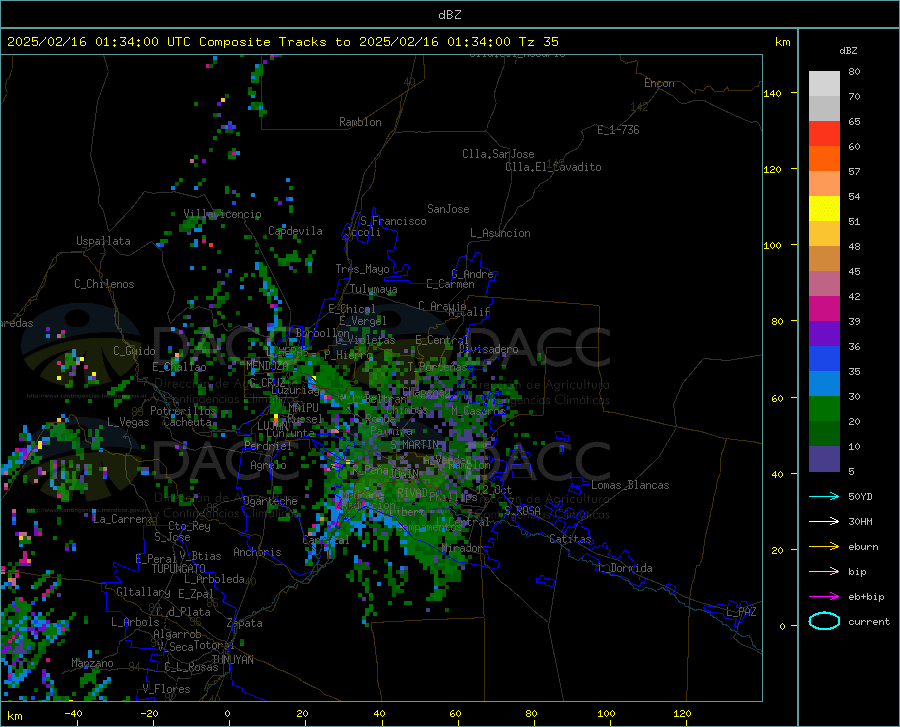900x727 pixels.
Task: Click the Clla.SanJose map label
Action: click(498, 154)
